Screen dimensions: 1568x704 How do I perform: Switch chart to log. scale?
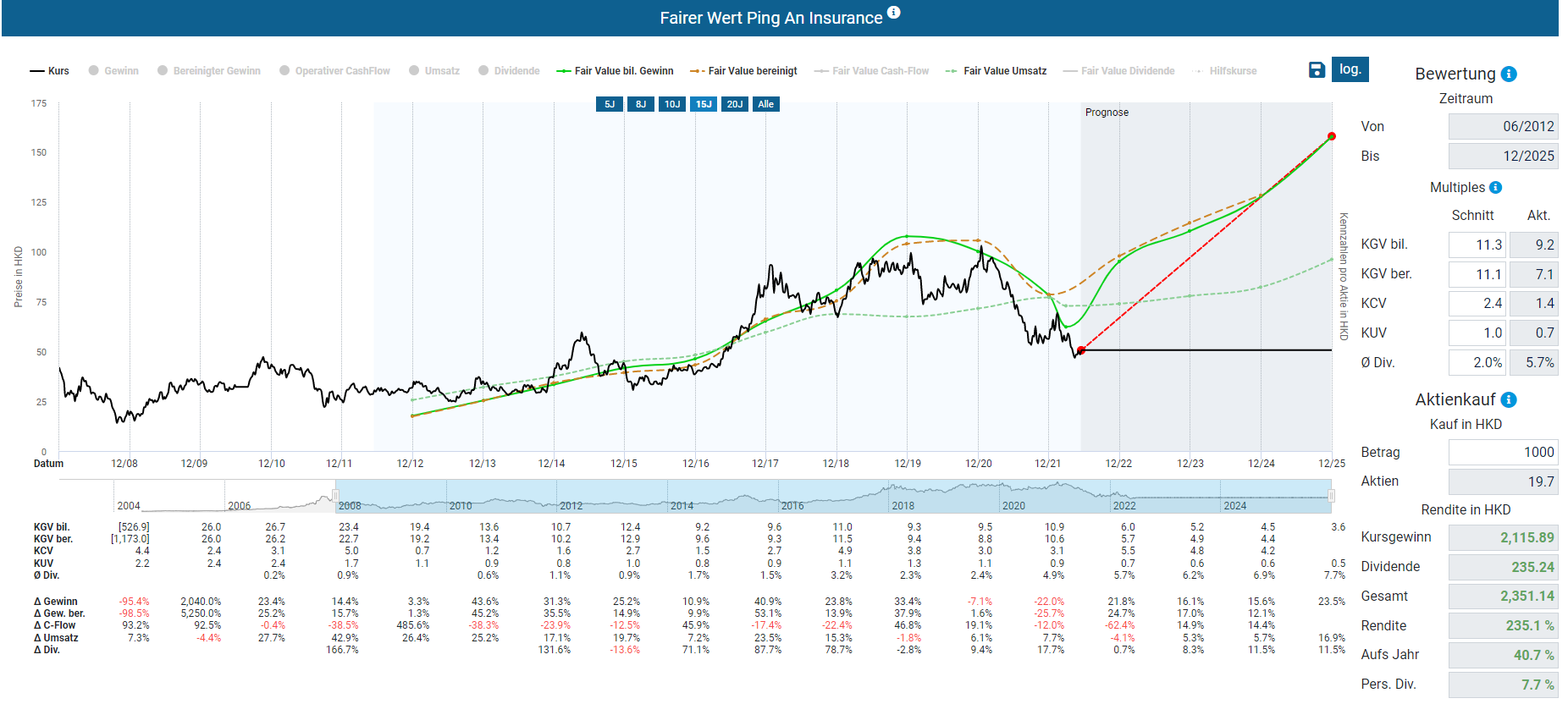(x=1350, y=69)
